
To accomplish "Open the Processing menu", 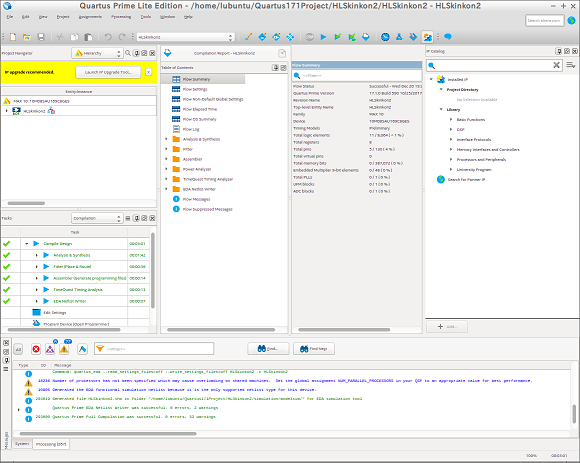I will (121, 17).
